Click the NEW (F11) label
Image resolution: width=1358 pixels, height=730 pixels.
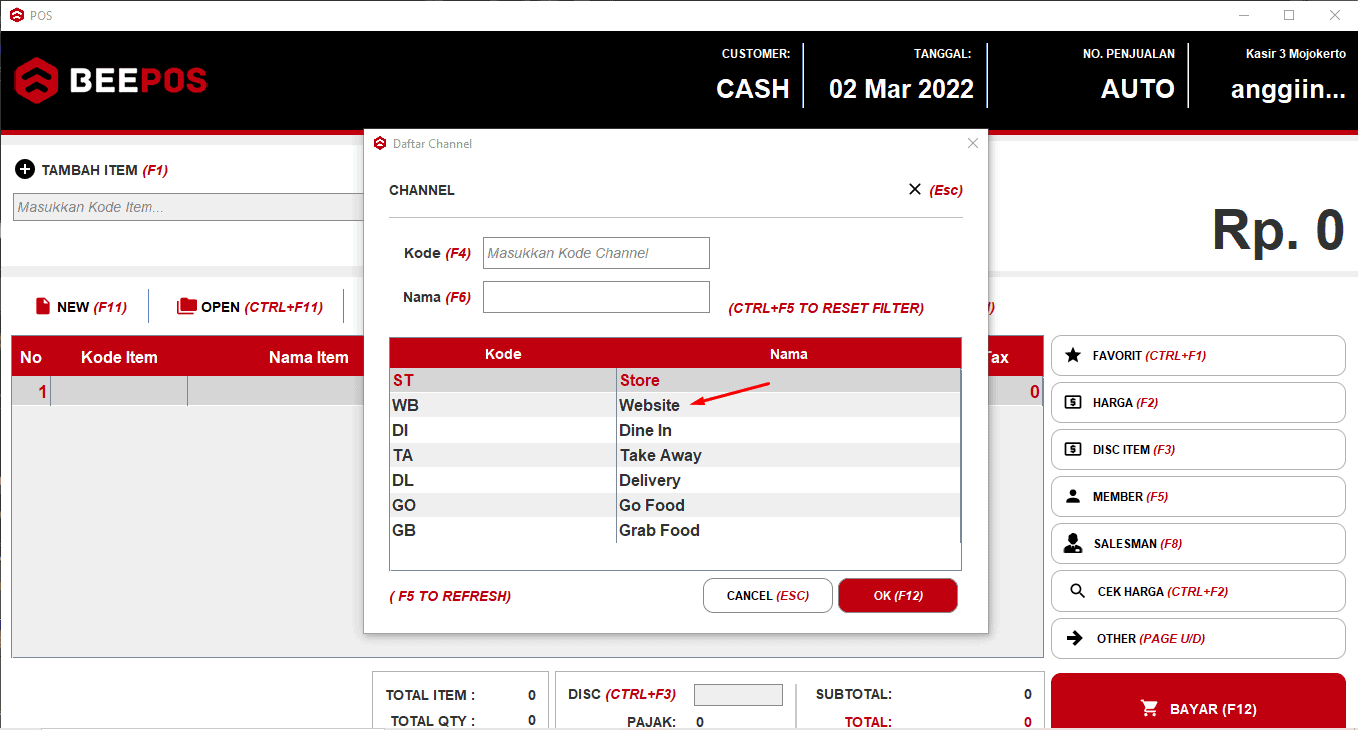[x=92, y=307]
